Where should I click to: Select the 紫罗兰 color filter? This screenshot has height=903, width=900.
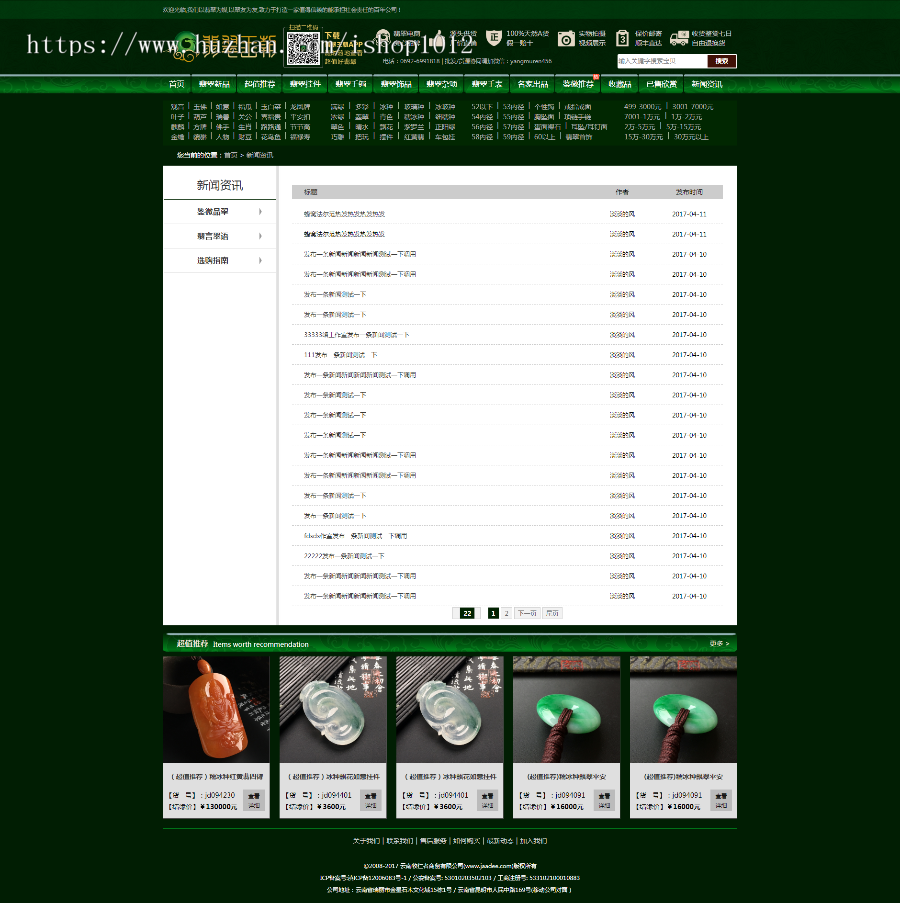[x=413, y=127]
